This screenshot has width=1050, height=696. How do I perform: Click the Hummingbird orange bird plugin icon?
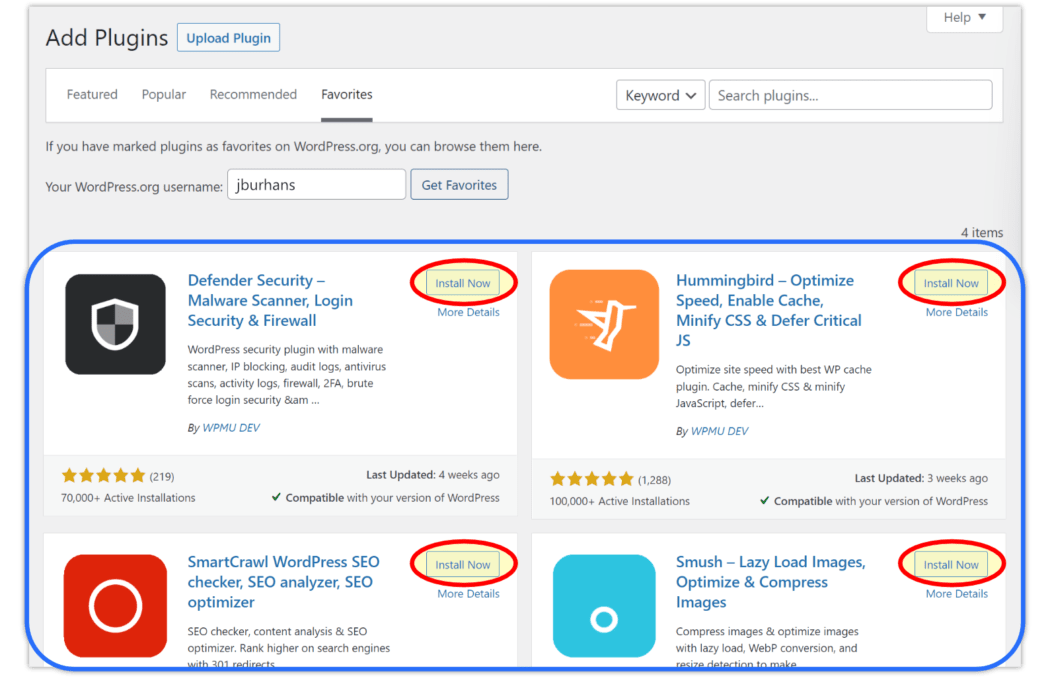604,324
